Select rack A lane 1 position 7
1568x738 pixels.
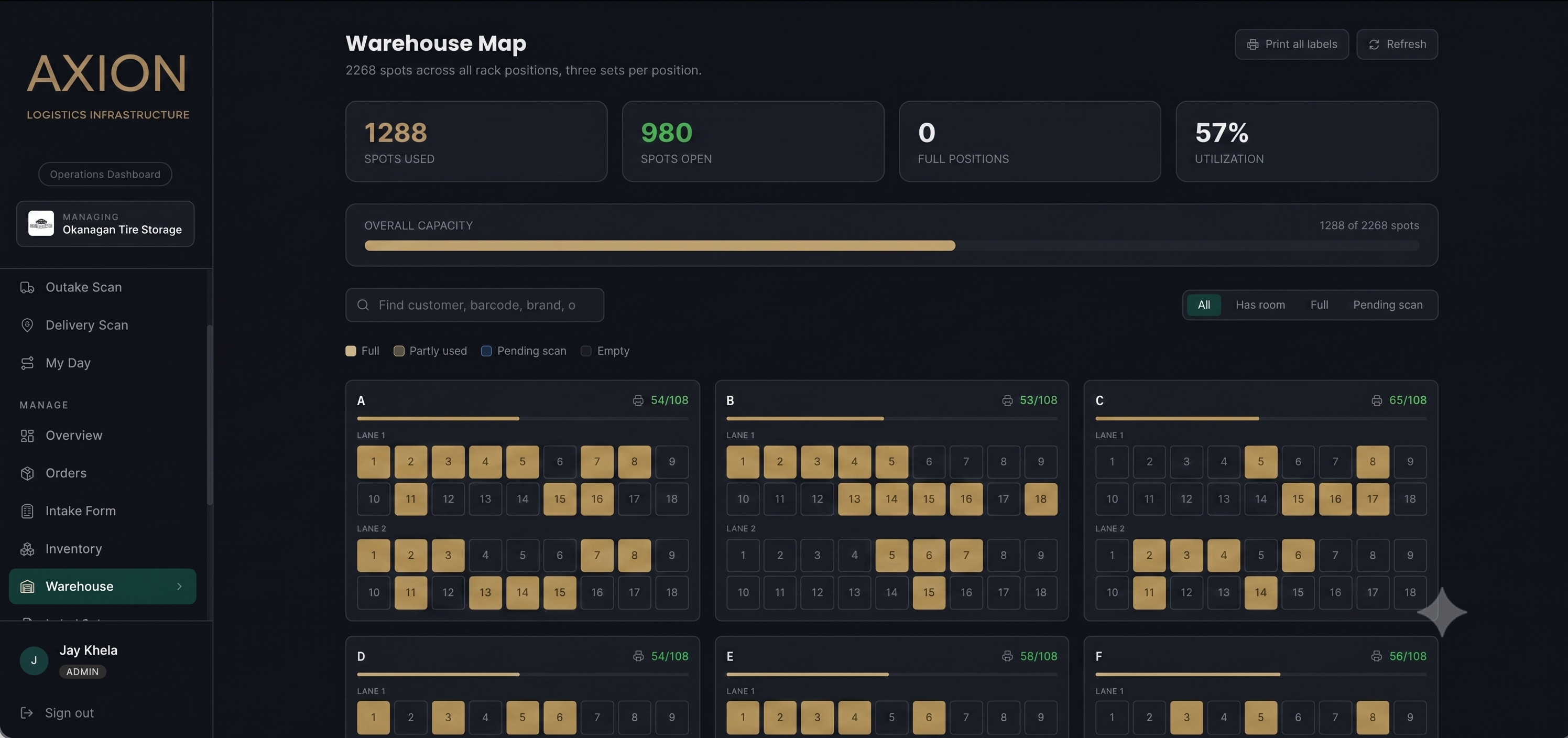click(596, 462)
